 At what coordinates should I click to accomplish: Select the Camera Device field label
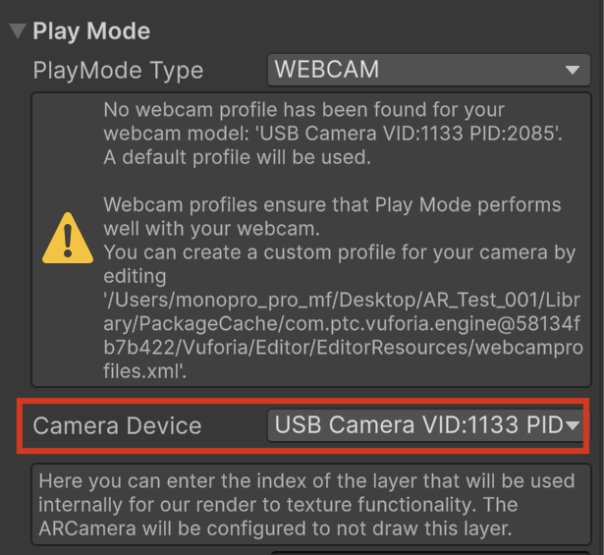(117, 426)
